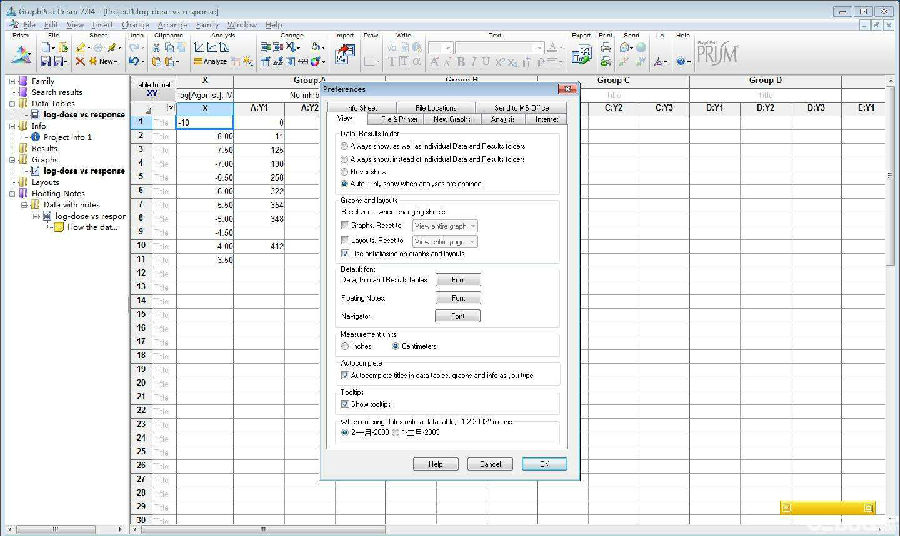Enable the Graphs Reset to checkbox
The width and height of the screenshot is (900, 536).
pyautogui.click(x=345, y=227)
